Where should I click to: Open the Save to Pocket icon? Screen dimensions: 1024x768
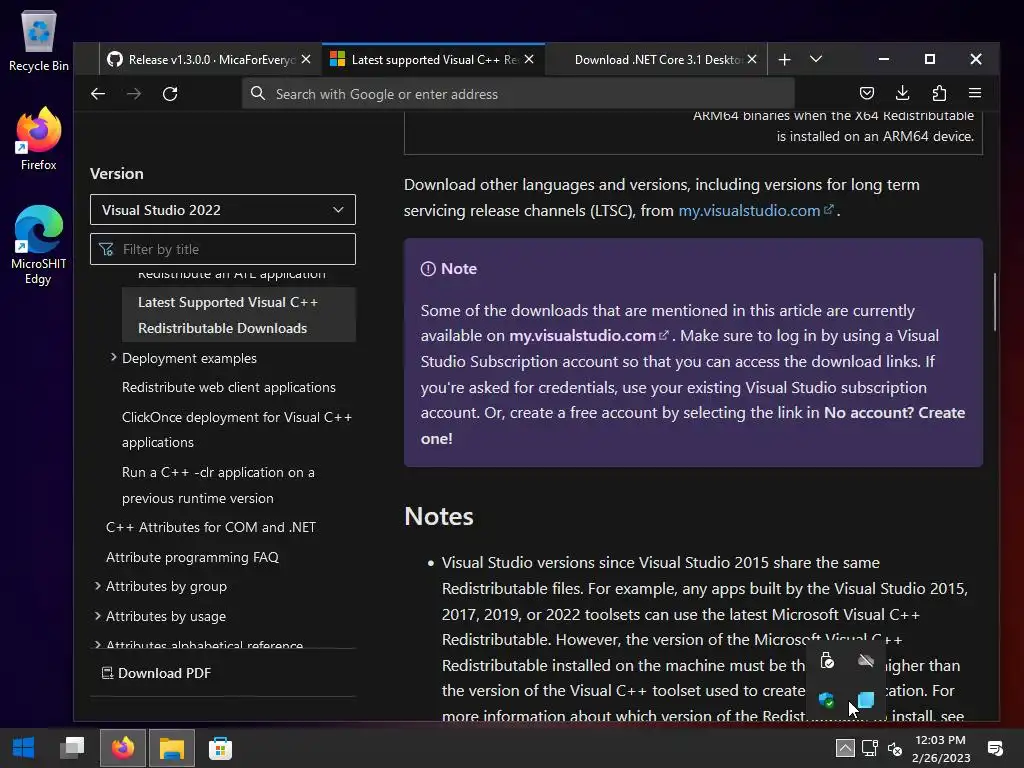867,93
